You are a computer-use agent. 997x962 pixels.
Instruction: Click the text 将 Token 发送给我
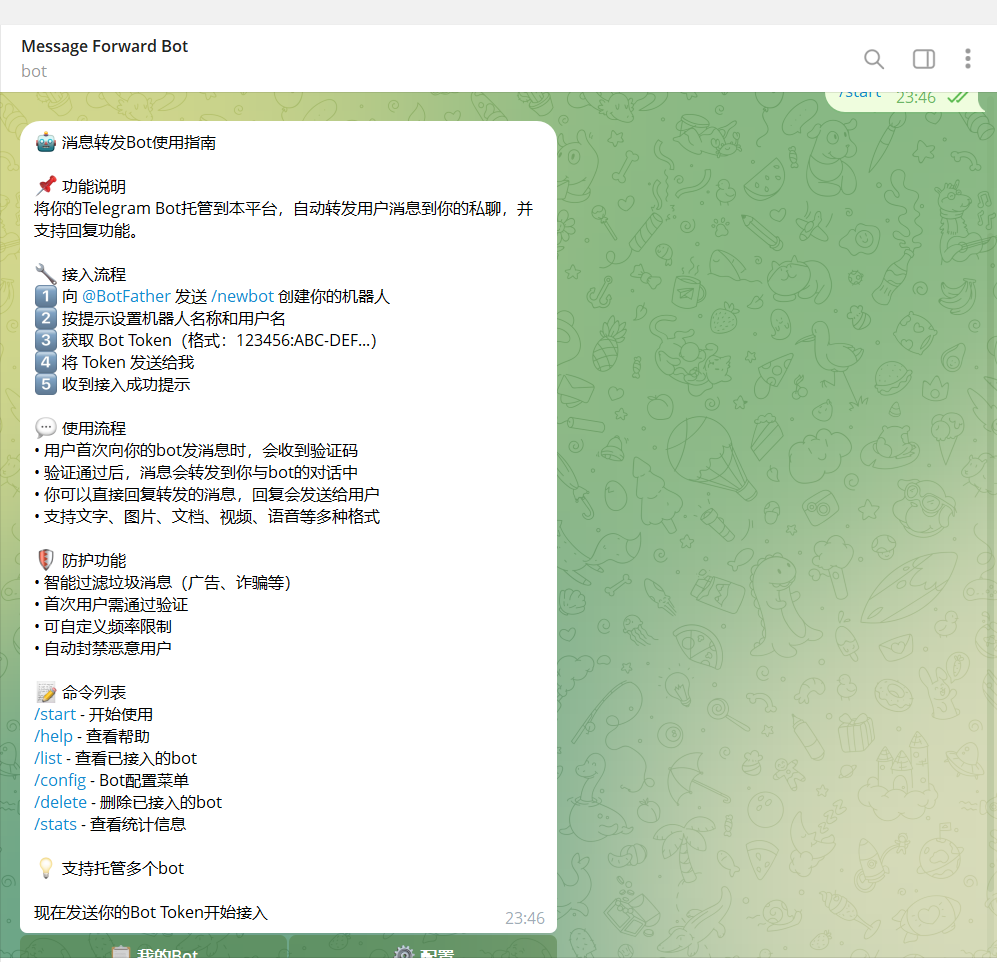point(128,362)
